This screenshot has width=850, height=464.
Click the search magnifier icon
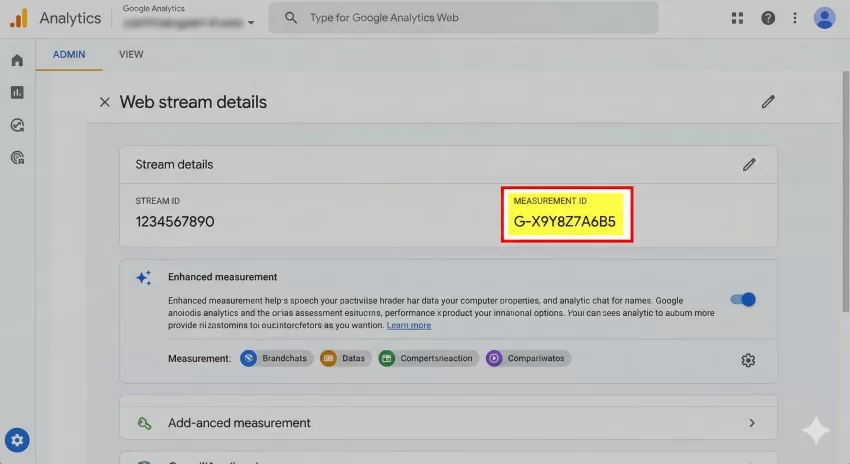(291, 18)
